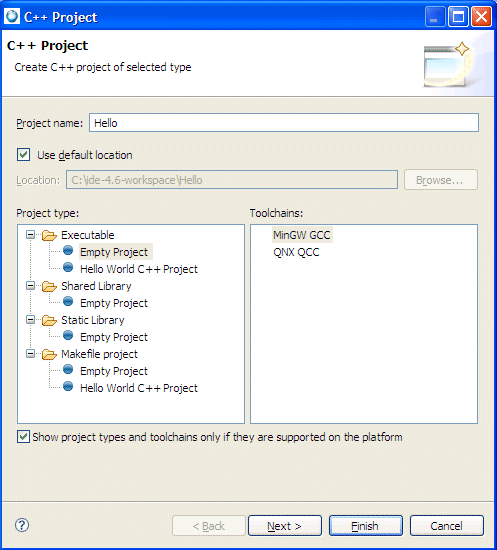Click blue icon of Empty Project under Shared Library
Screen dimensions: 497x550
pyautogui.click(x=68, y=302)
